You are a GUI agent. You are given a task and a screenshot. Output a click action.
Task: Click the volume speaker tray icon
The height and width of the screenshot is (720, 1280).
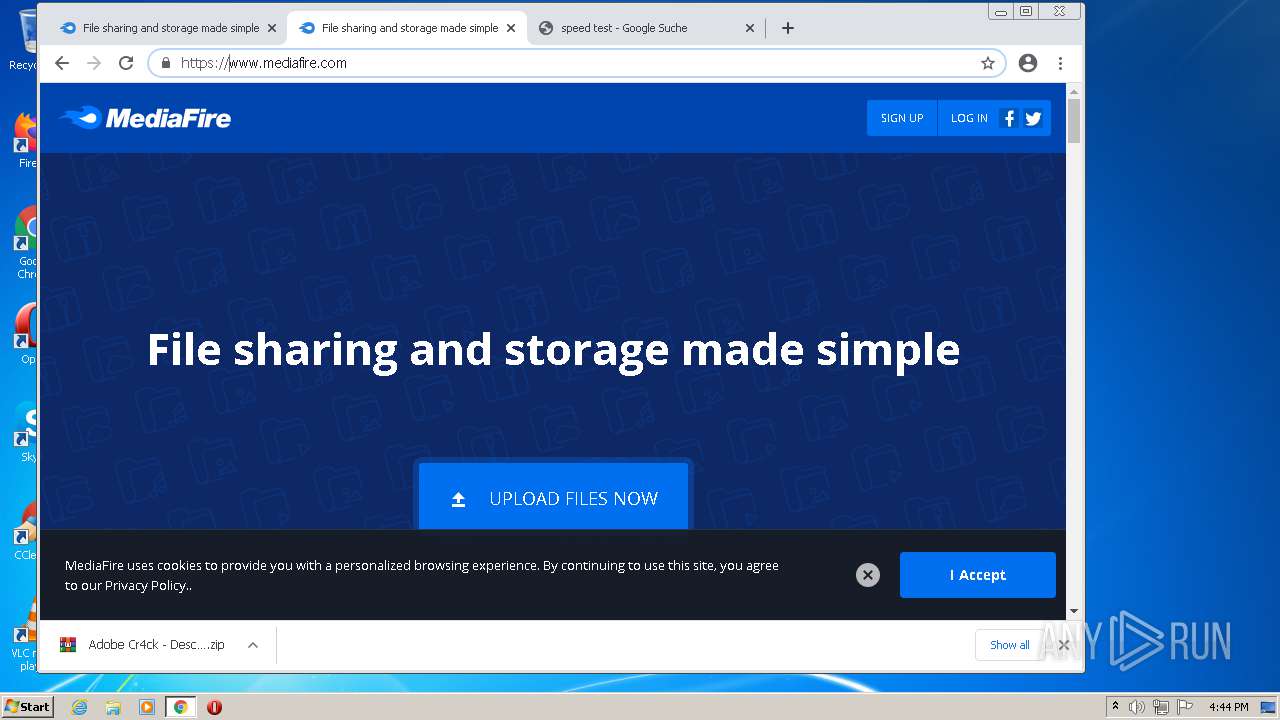tap(1137, 707)
